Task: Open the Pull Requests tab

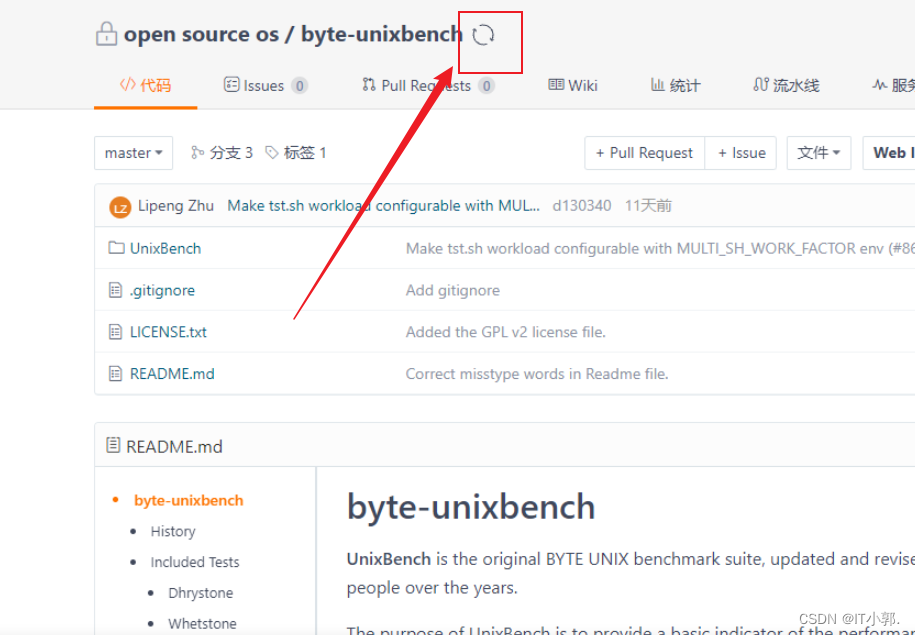Action: point(428,86)
